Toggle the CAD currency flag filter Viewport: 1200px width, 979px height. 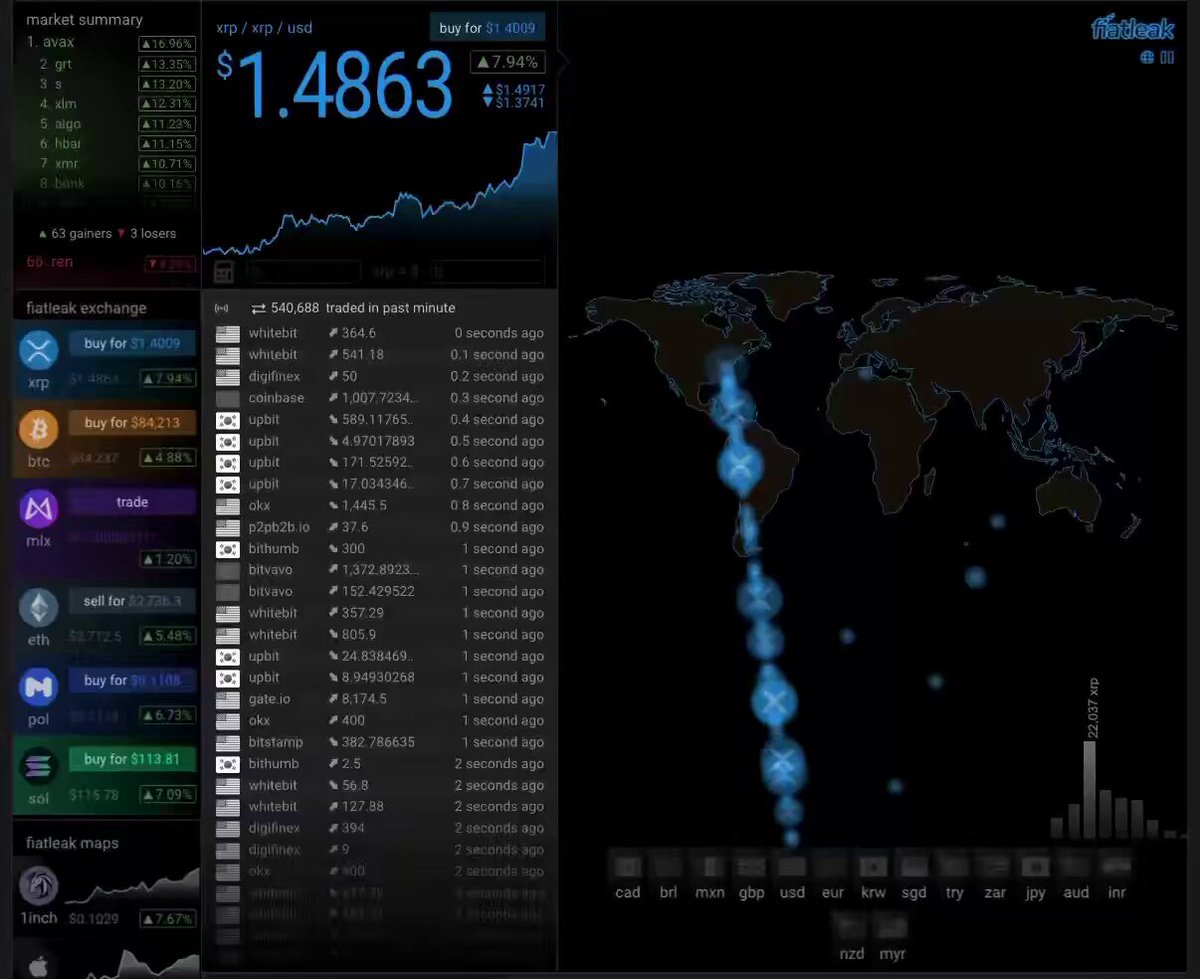[628, 866]
